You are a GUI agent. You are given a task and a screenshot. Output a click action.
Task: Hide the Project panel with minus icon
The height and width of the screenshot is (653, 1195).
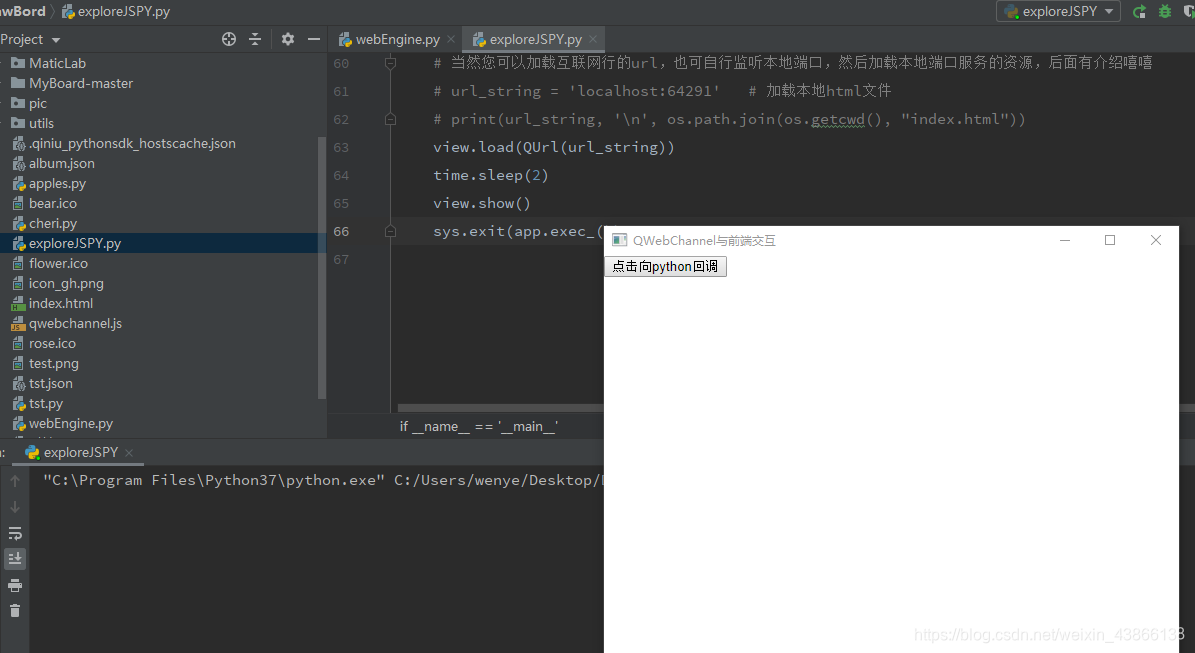pyautogui.click(x=313, y=39)
